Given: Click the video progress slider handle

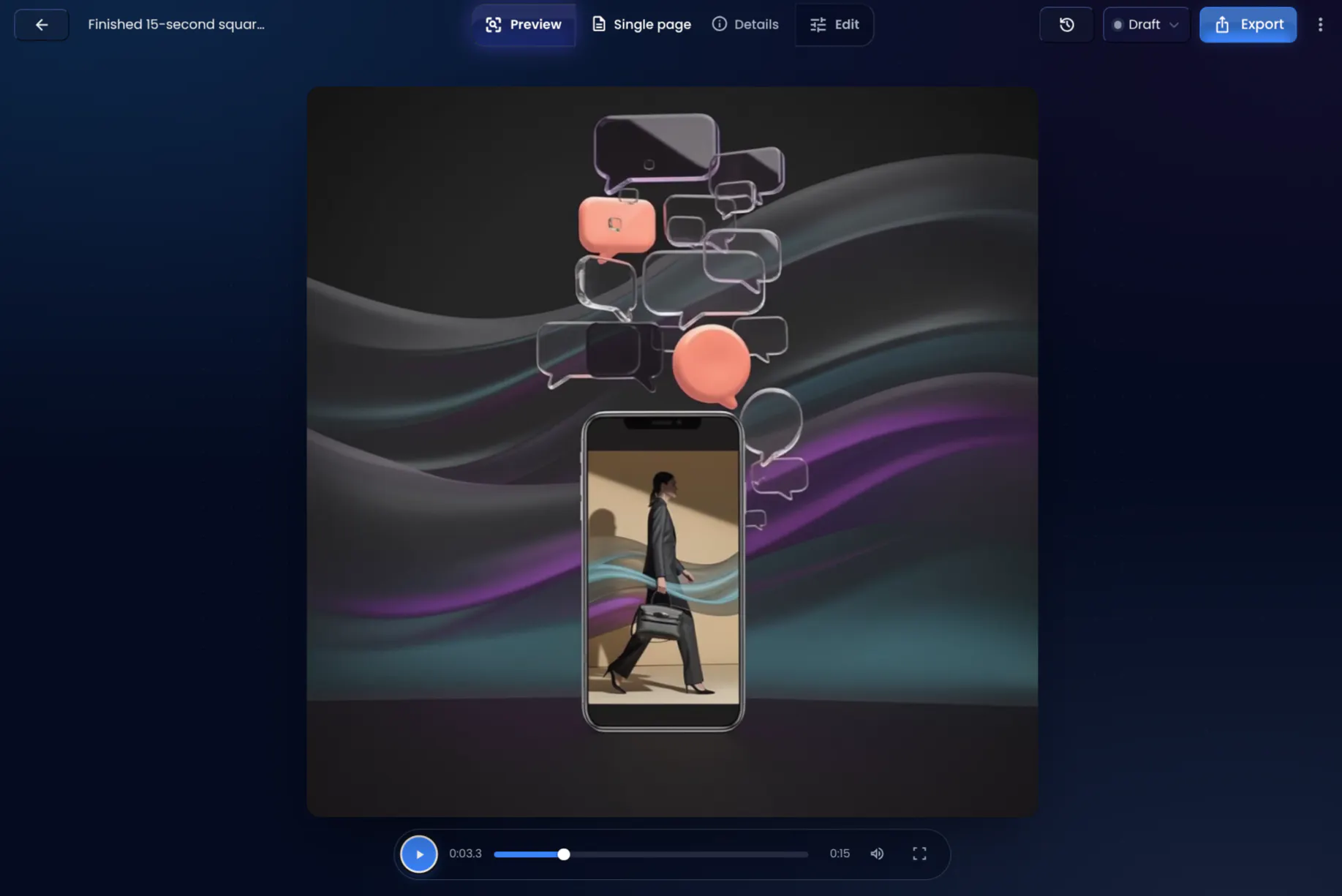Looking at the screenshot, I should (563, 854).
